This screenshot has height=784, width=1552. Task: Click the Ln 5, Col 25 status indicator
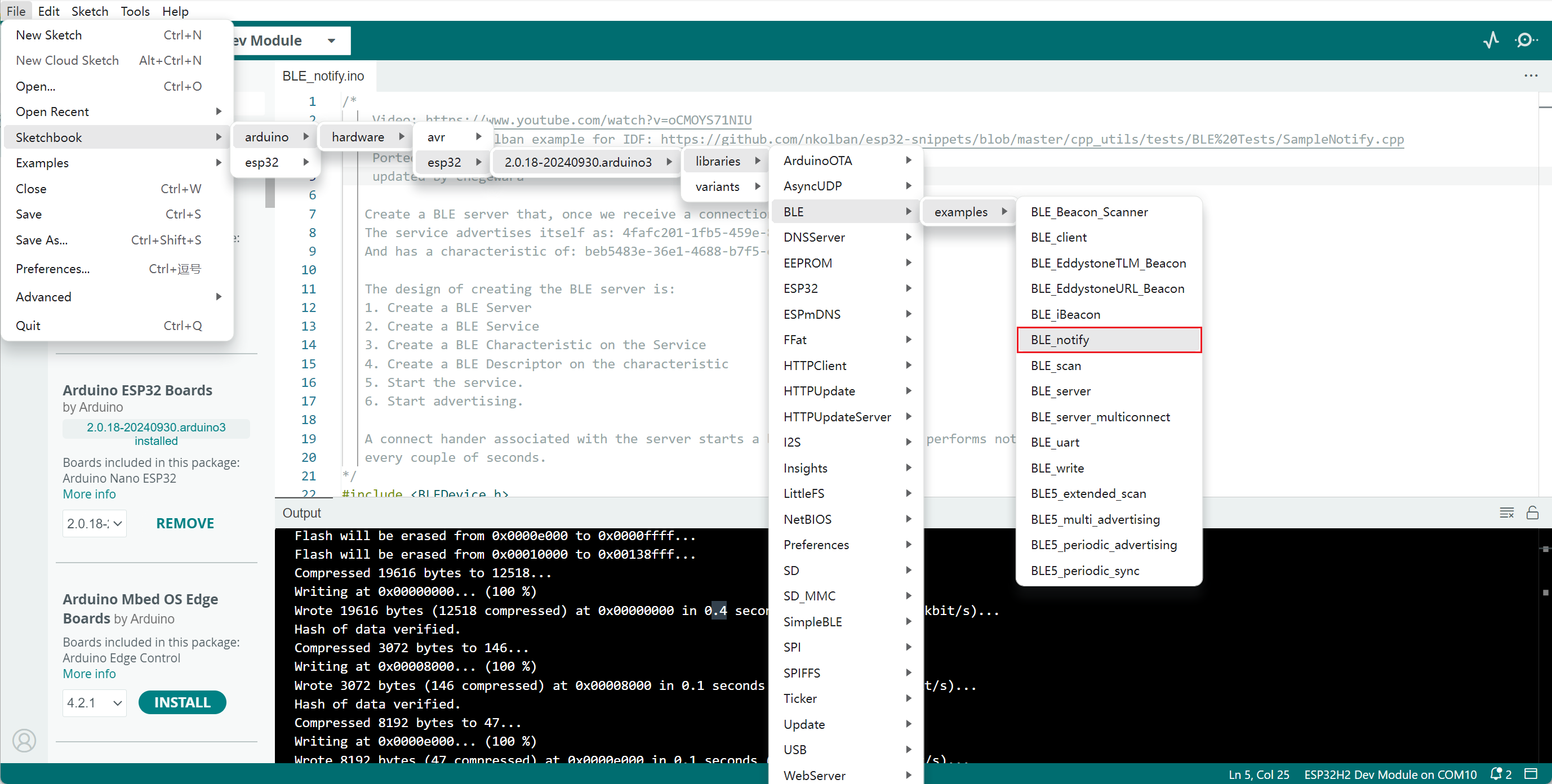1259,774
